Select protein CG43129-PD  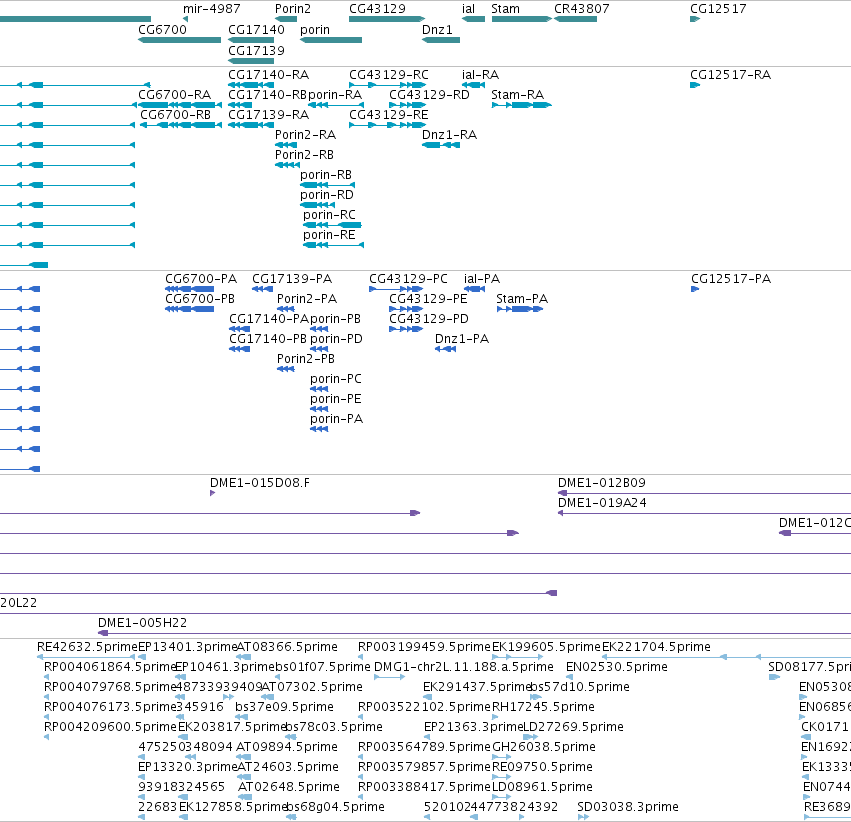[x=406, y=329]
